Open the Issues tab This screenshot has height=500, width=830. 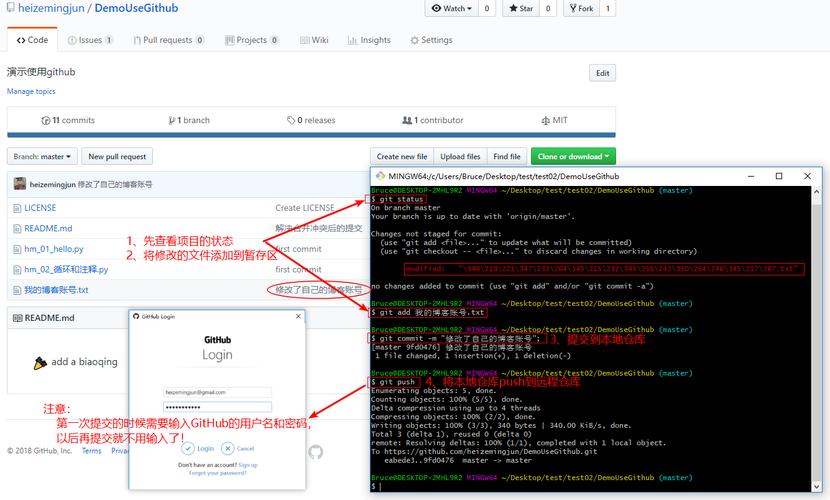coord(90,40)
